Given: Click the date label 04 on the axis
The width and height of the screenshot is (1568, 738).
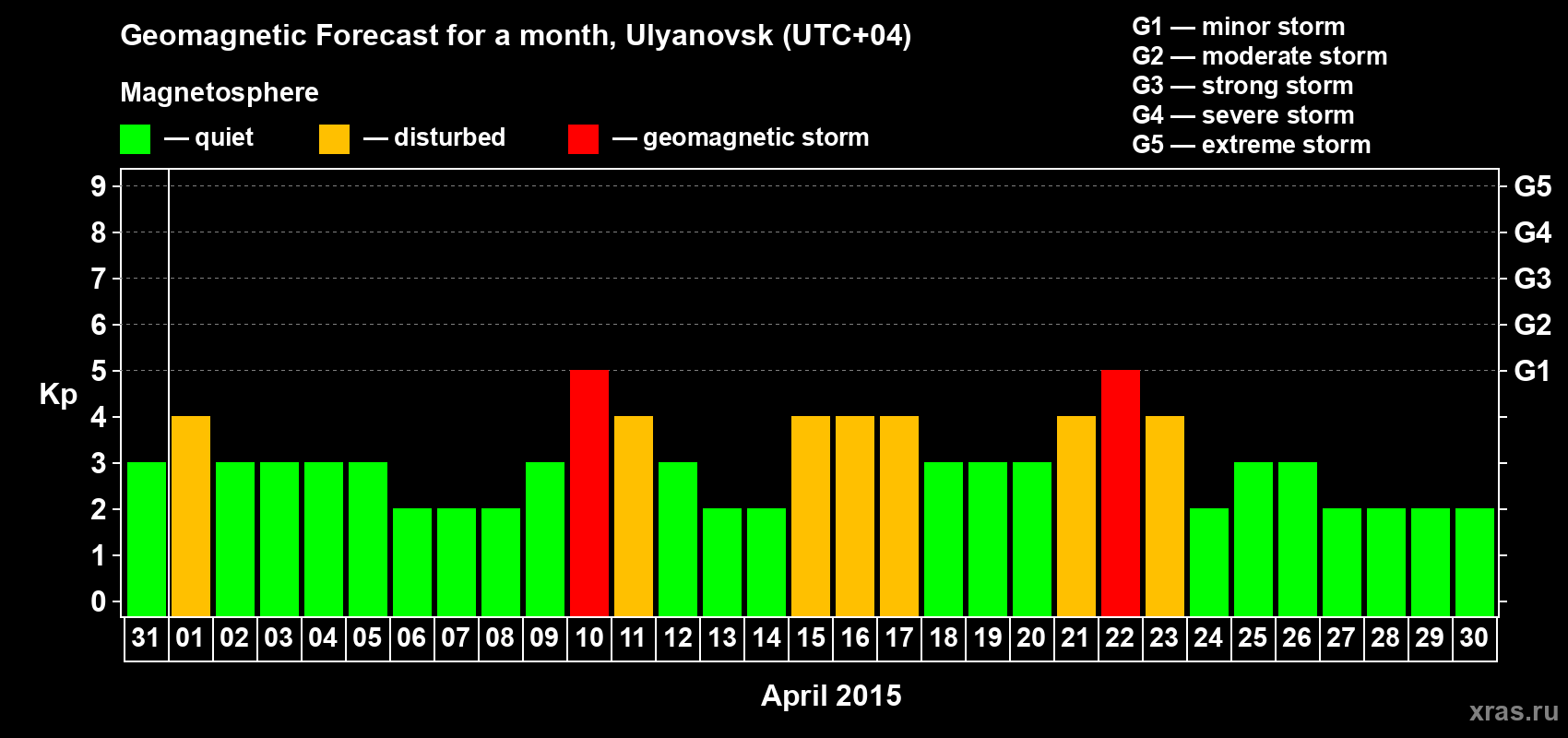Looking at the screenshot, I should [x=323, y=637].
